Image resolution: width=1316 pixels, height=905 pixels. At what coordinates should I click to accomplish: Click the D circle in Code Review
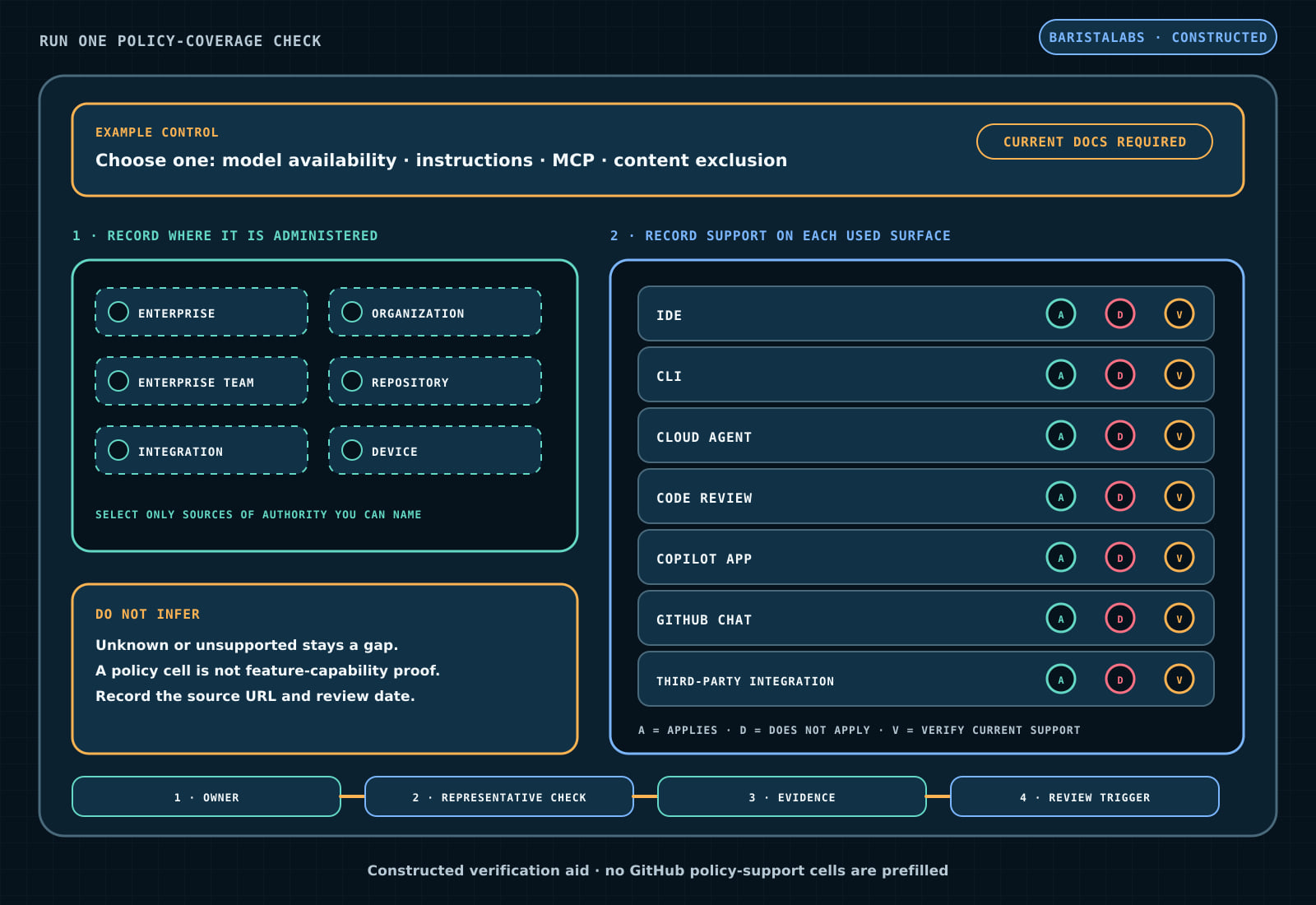tap(1120, 496)
